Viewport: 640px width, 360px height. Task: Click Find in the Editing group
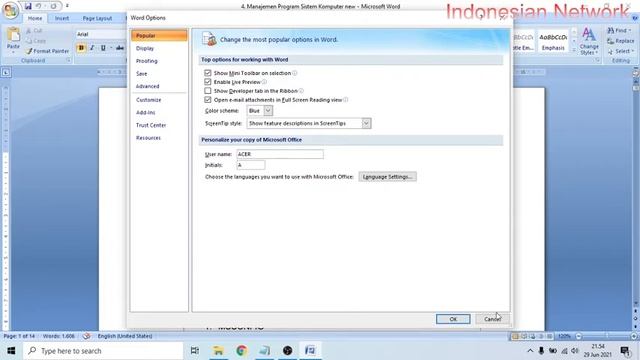point(619,31)
